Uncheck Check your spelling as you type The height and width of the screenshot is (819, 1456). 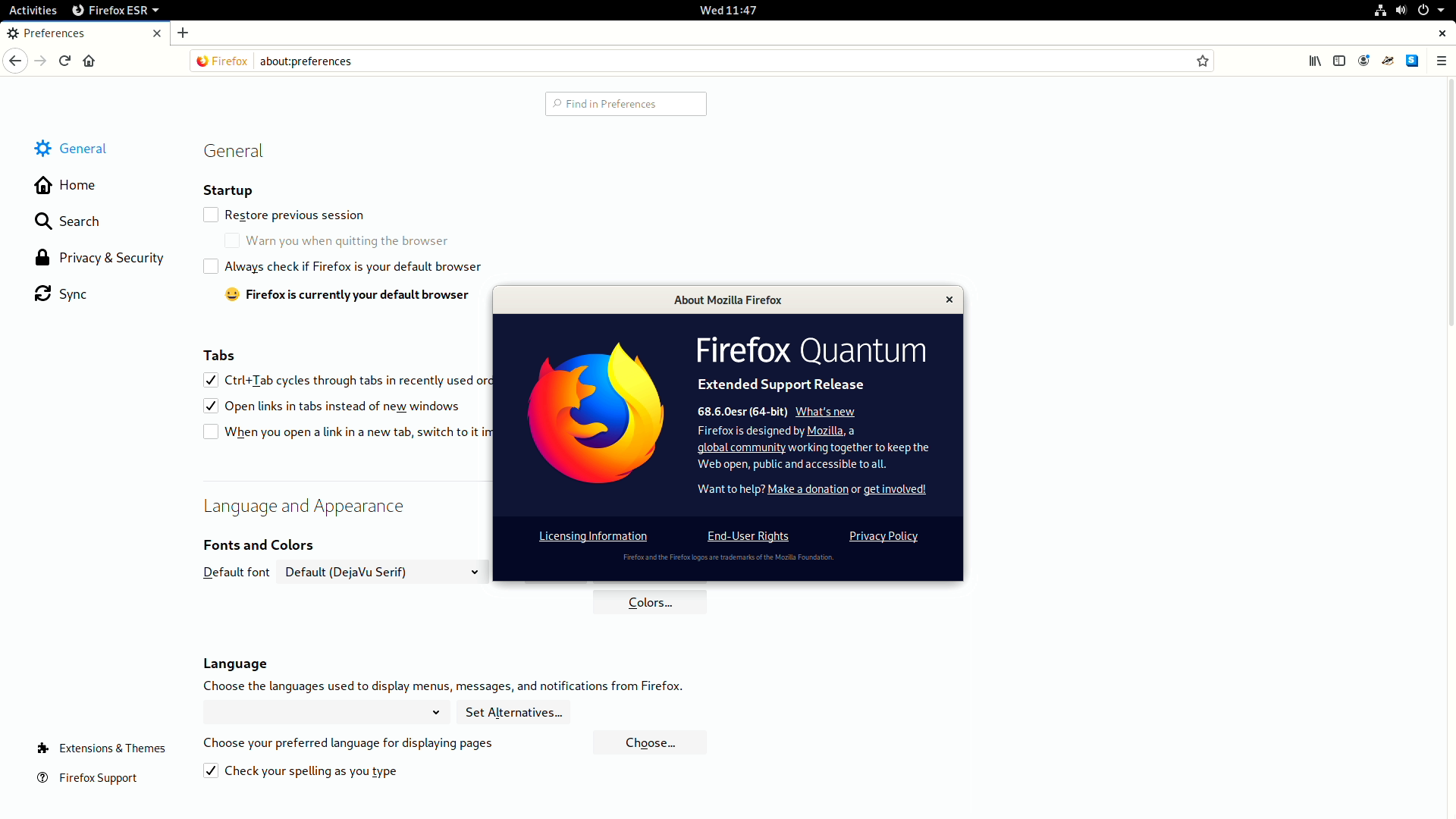point(211,771)
